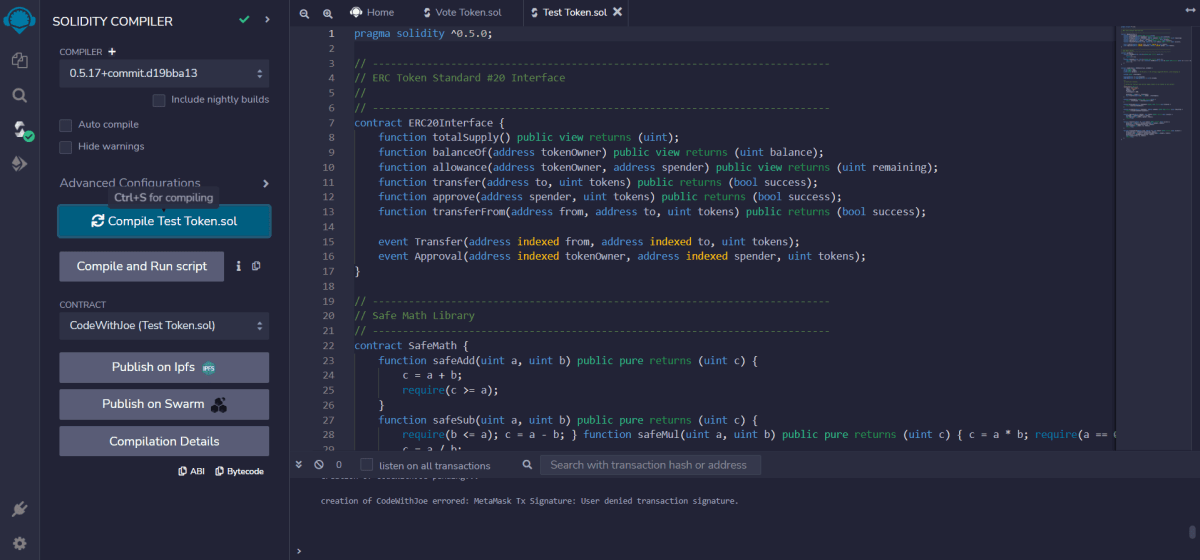The image size is (1200, 560).
Task: Zoom in the editor font
Action: (328, 13)
